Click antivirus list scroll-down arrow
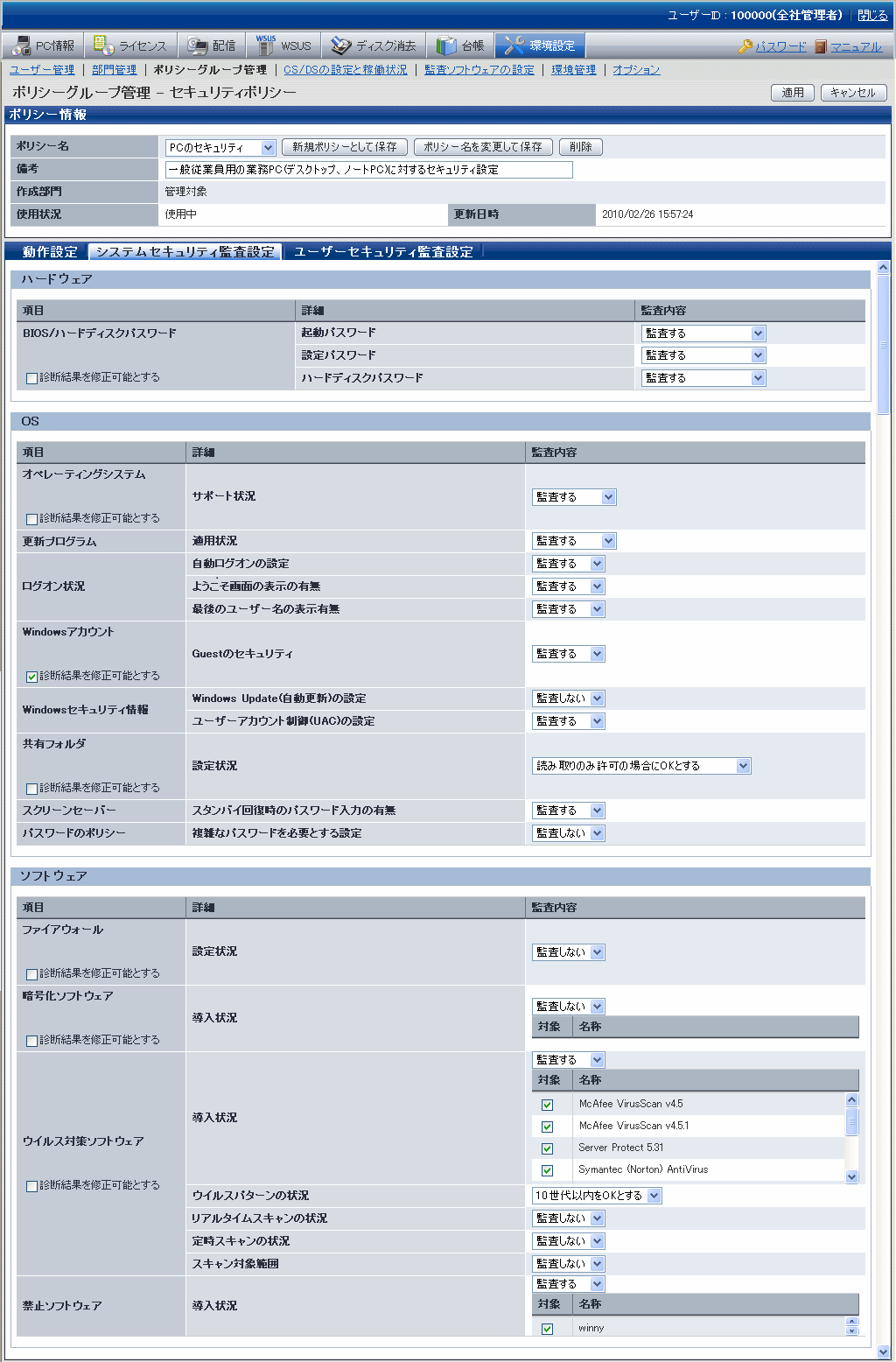This screenshot has width=896, height=1362. coord(852,1176)
